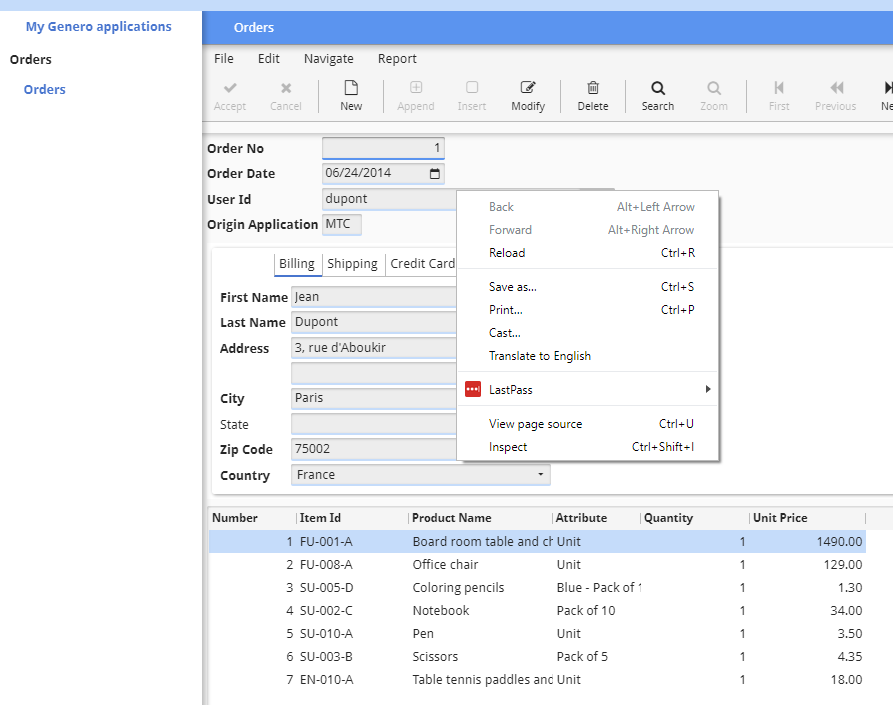
Task: Open the Order Date calendar icon
Action: [434, 172]
